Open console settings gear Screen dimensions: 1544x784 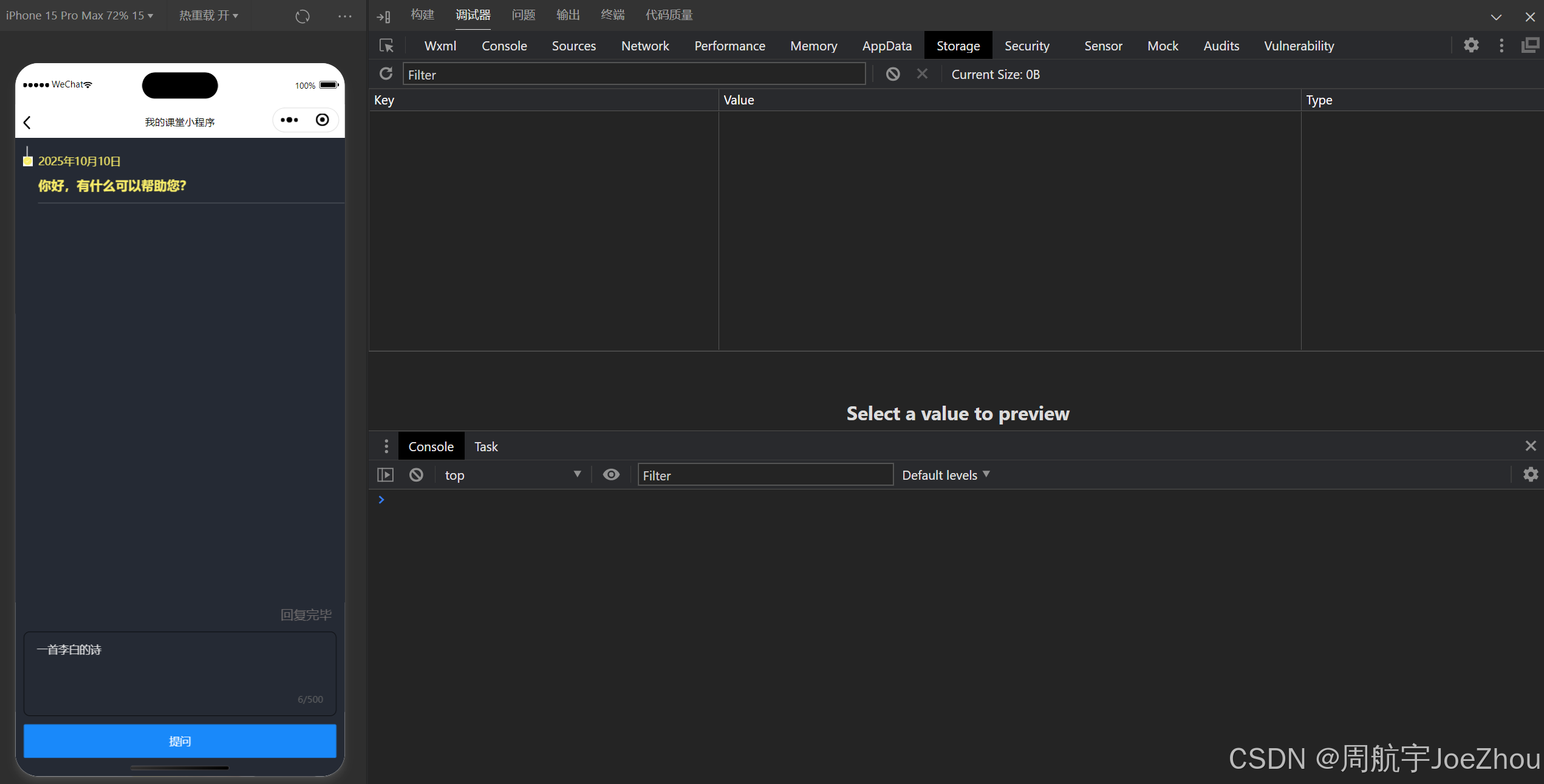pos(1530,475)
